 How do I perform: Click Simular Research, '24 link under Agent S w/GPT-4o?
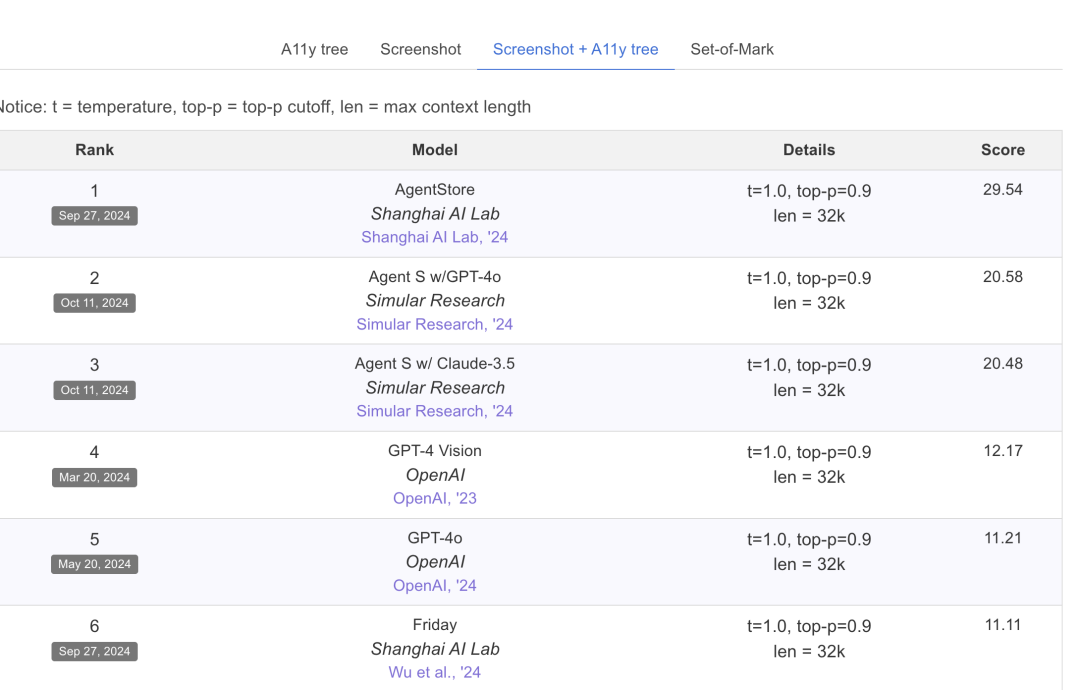[434, 324]
